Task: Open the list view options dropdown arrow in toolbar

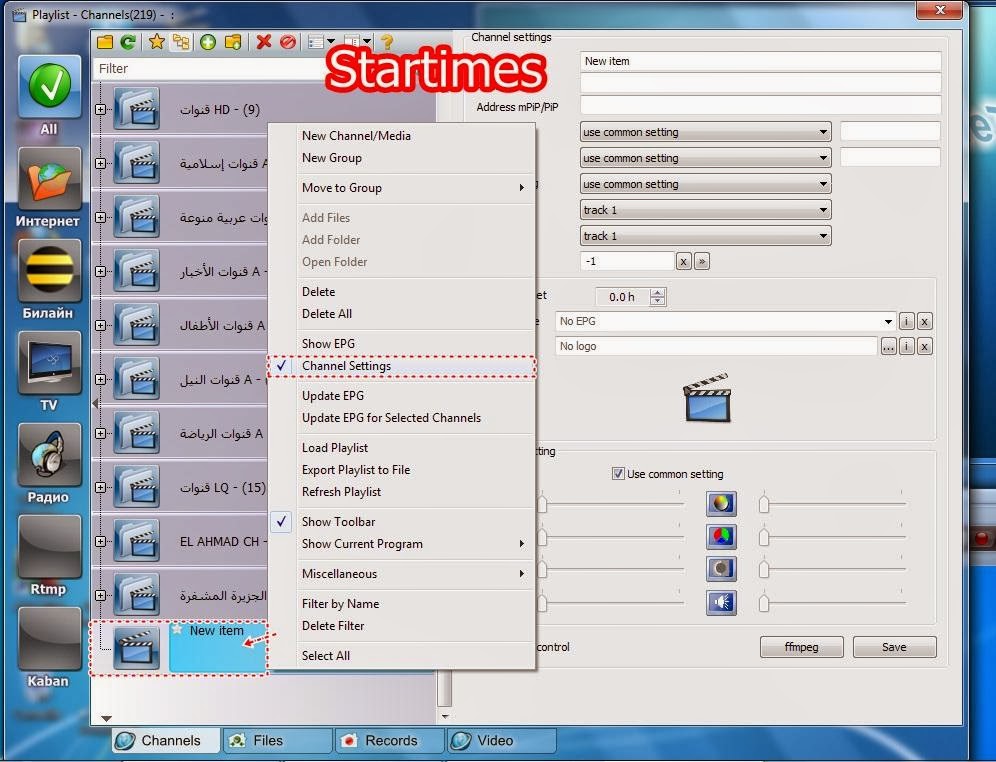Action: tap(330, 42)
